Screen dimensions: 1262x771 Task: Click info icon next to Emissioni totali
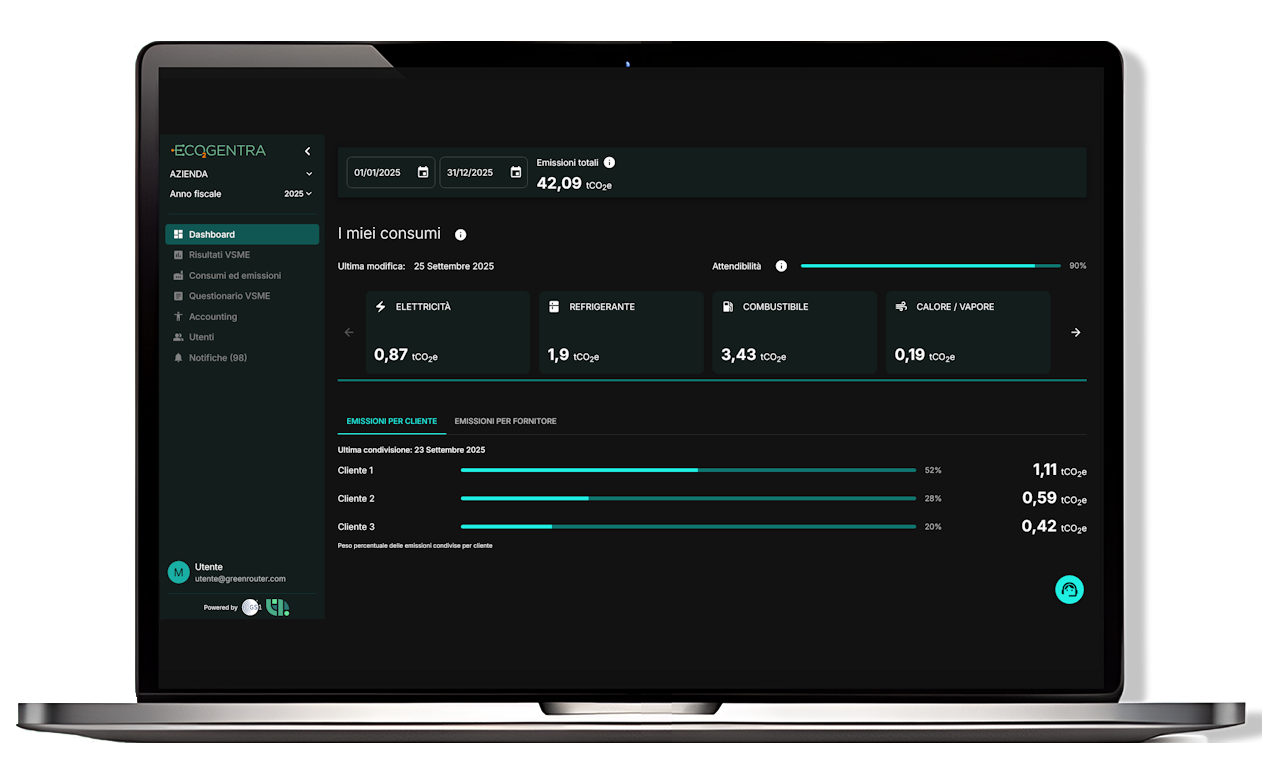pyautogui.click(x=610, y=162)
